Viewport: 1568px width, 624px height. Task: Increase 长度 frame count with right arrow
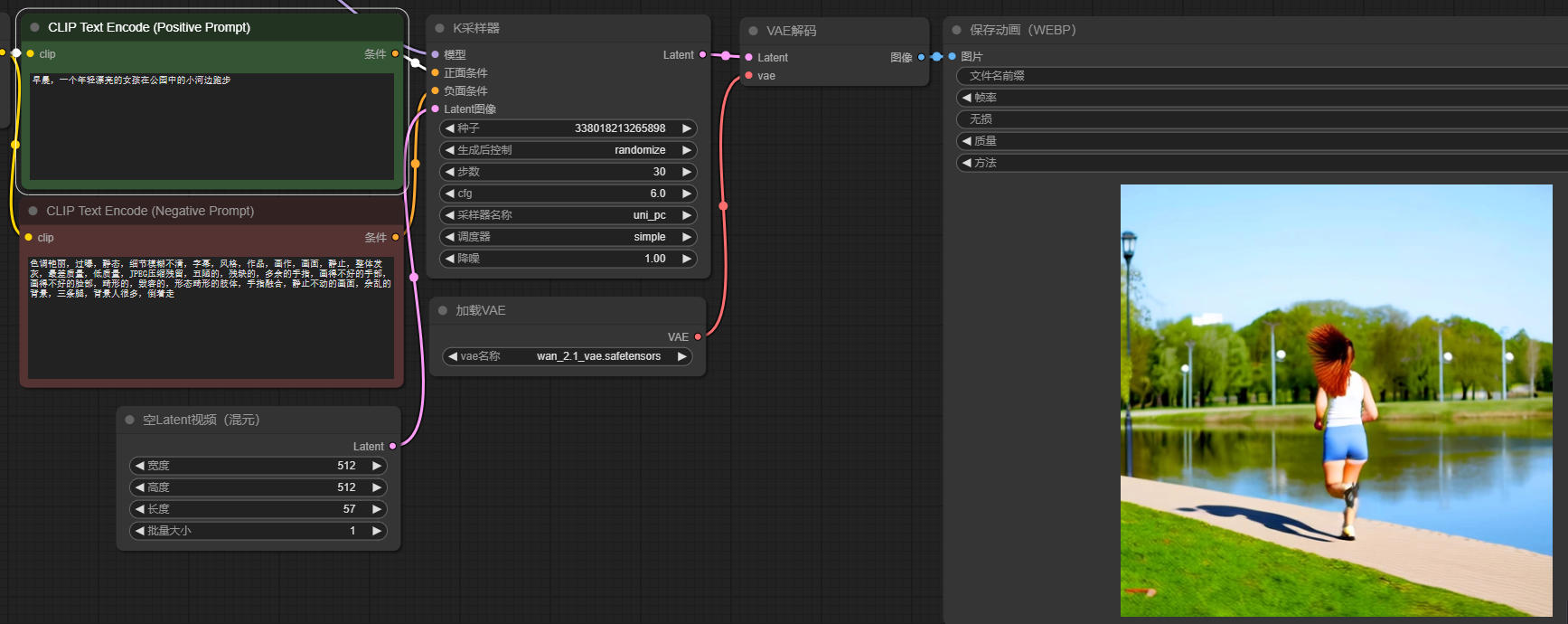377,509
